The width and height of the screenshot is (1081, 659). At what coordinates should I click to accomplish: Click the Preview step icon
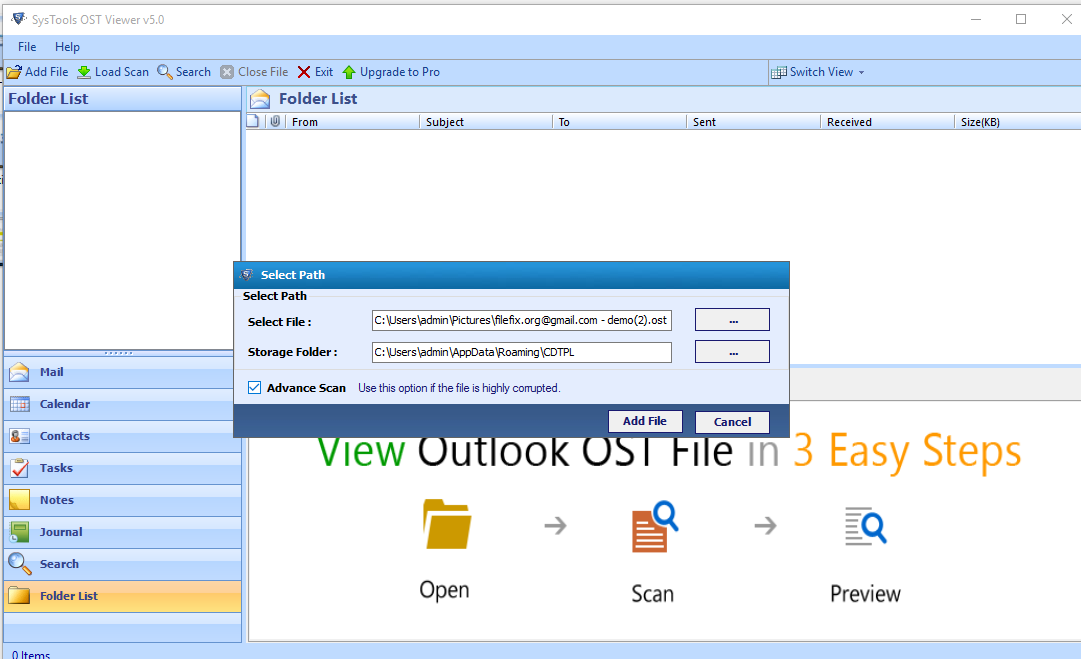865,526
